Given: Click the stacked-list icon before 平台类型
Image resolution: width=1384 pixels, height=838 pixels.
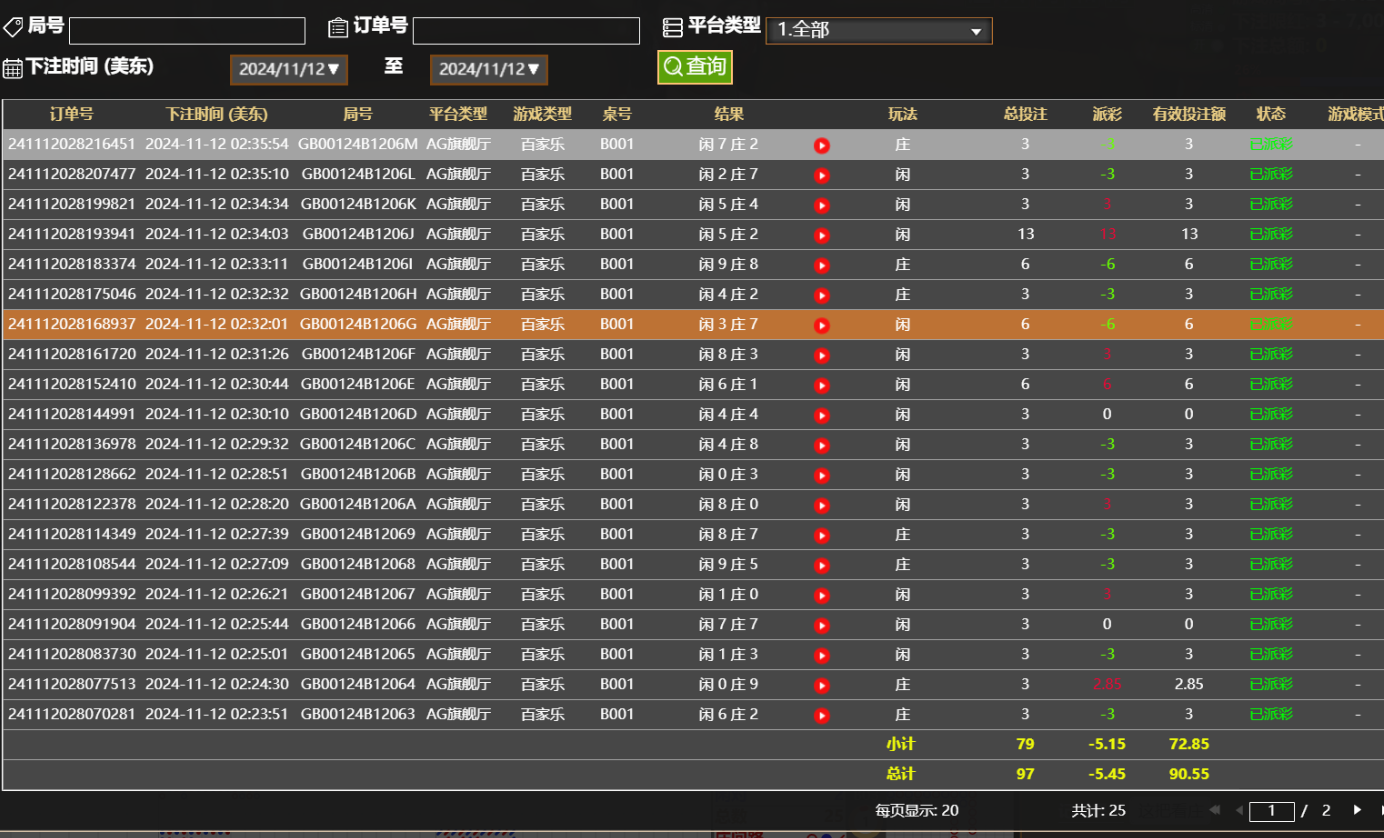Looking at the screenshot, I should pyautogui.click(x=672, y=25).
